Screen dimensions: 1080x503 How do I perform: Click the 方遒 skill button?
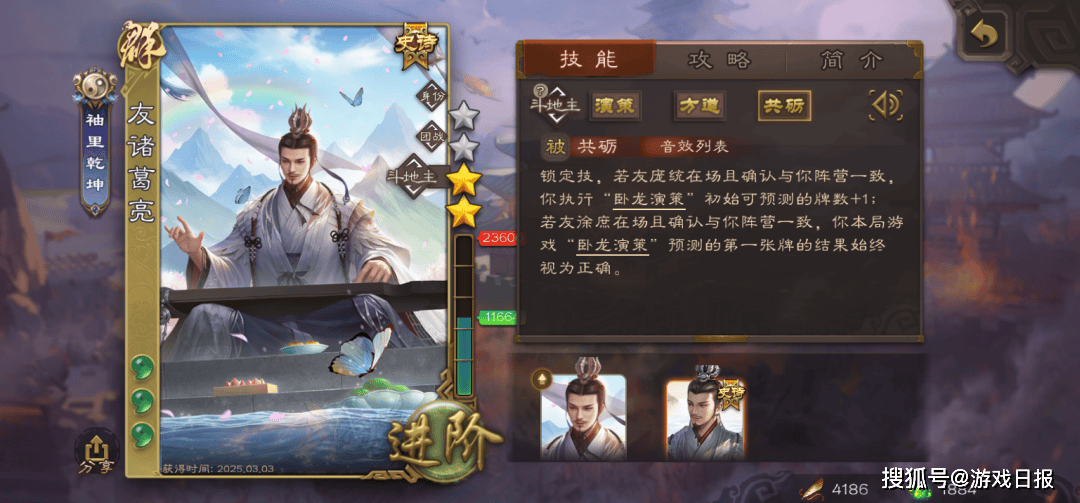pyautogui.click(x=699, y=106)
